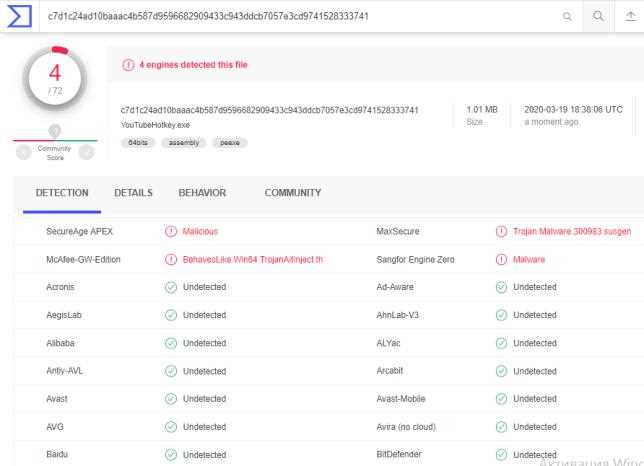This screenshot has width=644, height=466.
Task: Click the check icon in AVG row
Action: pyautogui.click(x=171, y=427)
